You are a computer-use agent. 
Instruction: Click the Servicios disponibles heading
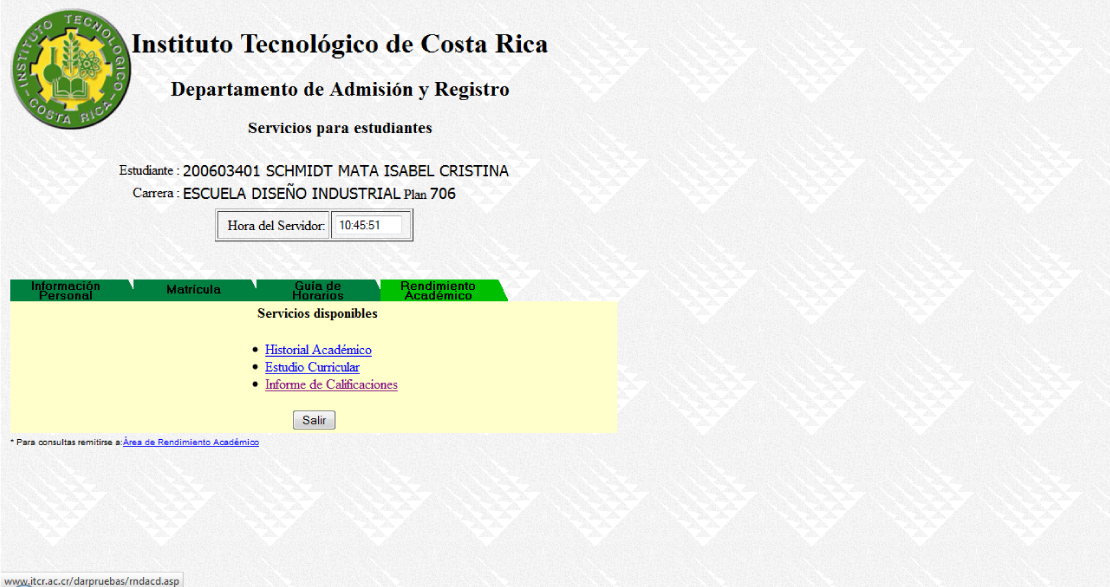coord(317,314)
